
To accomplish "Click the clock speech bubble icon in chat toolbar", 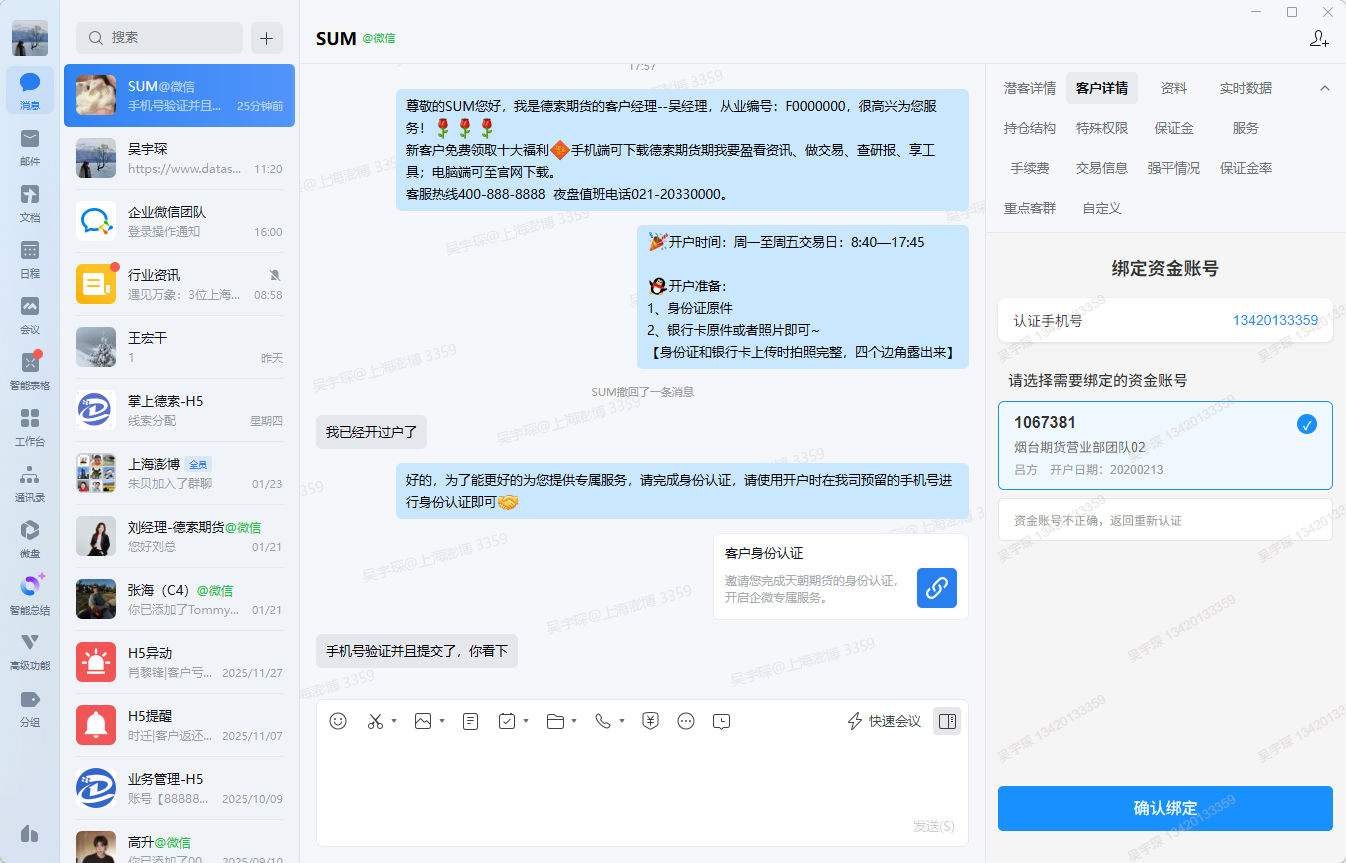I will [x=722, y=721].
